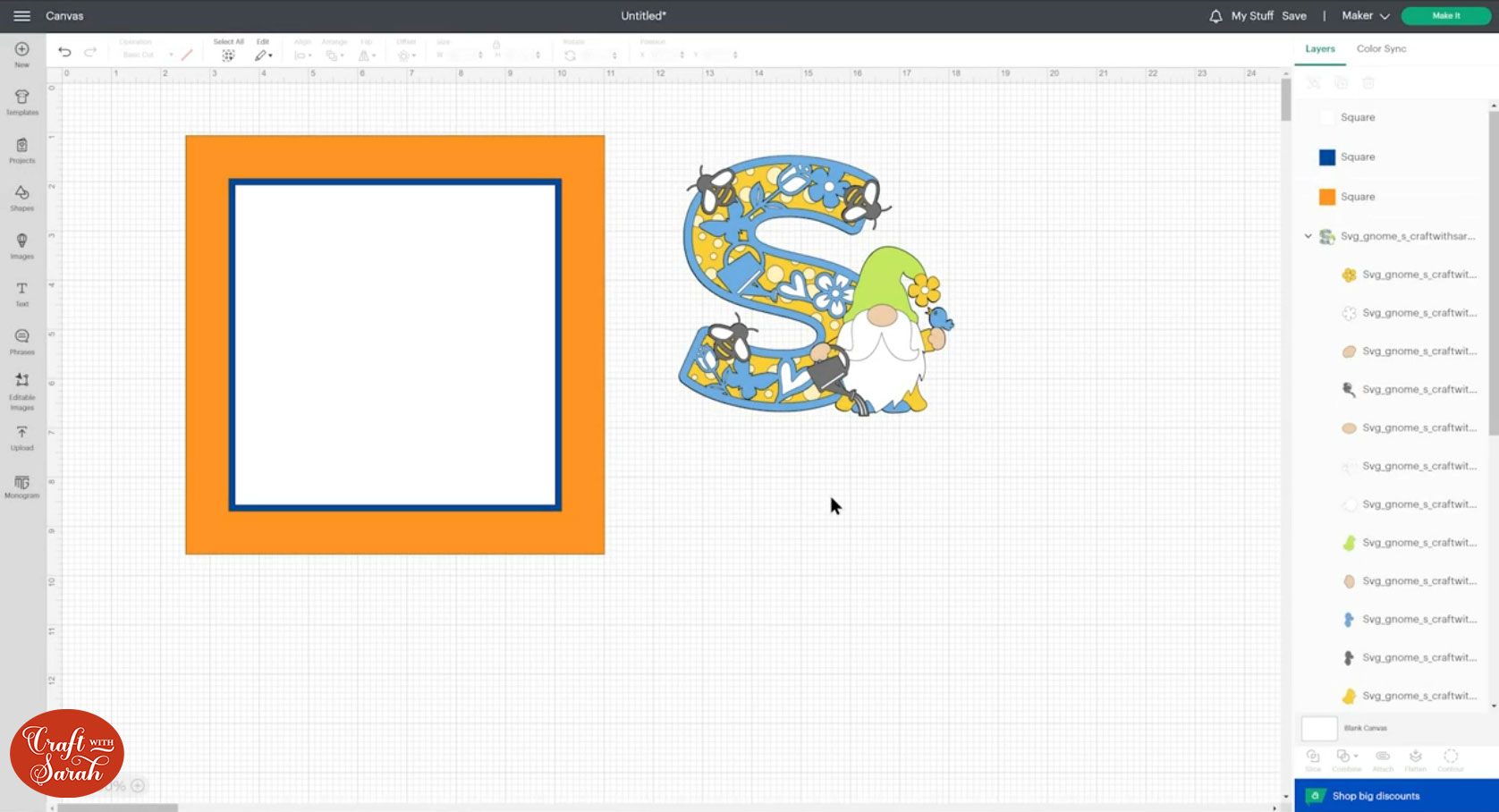Open the Offset dropdown

click(406, 55)
